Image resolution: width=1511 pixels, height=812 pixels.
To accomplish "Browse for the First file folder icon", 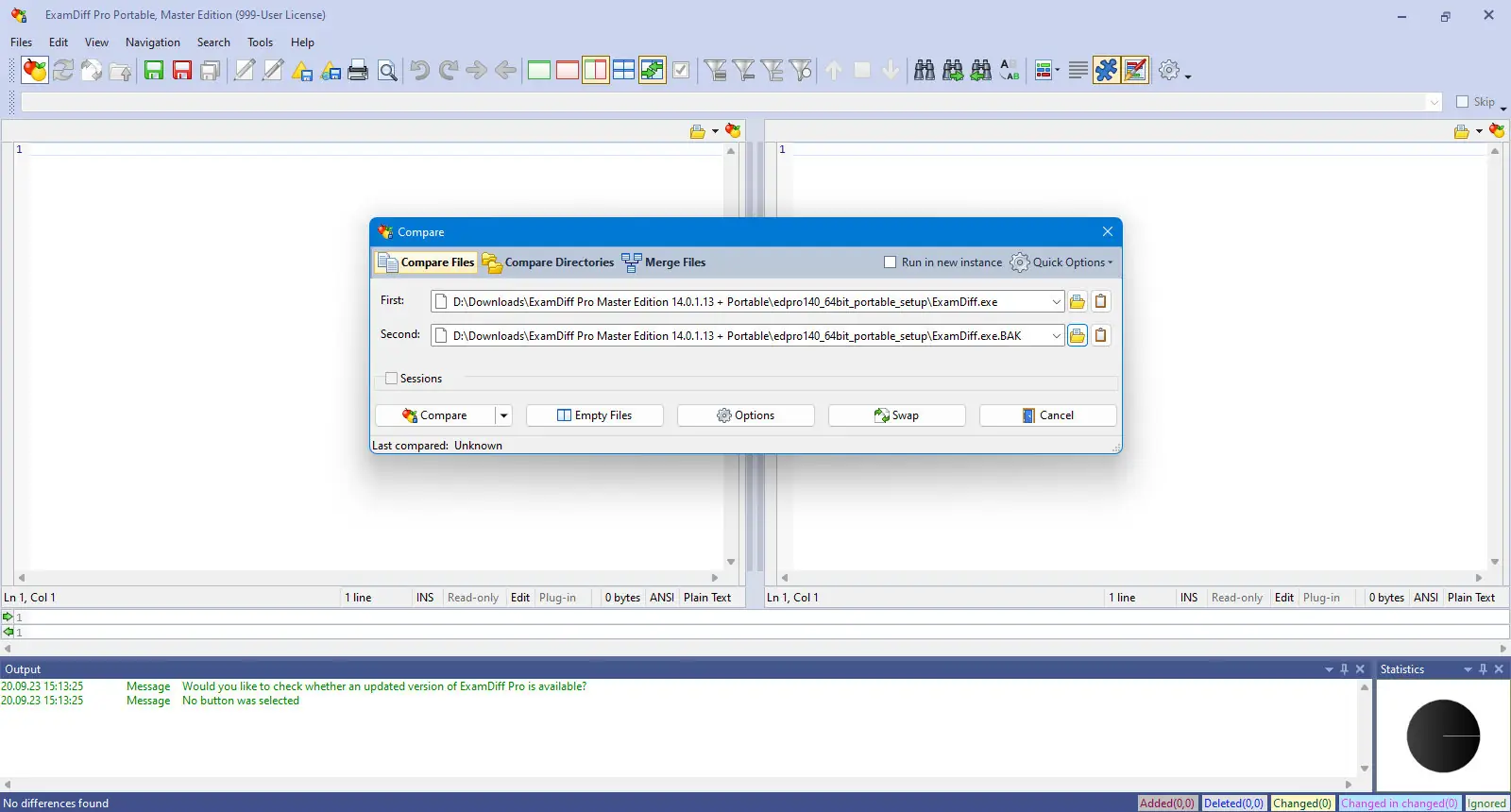I will (1078, 302).
